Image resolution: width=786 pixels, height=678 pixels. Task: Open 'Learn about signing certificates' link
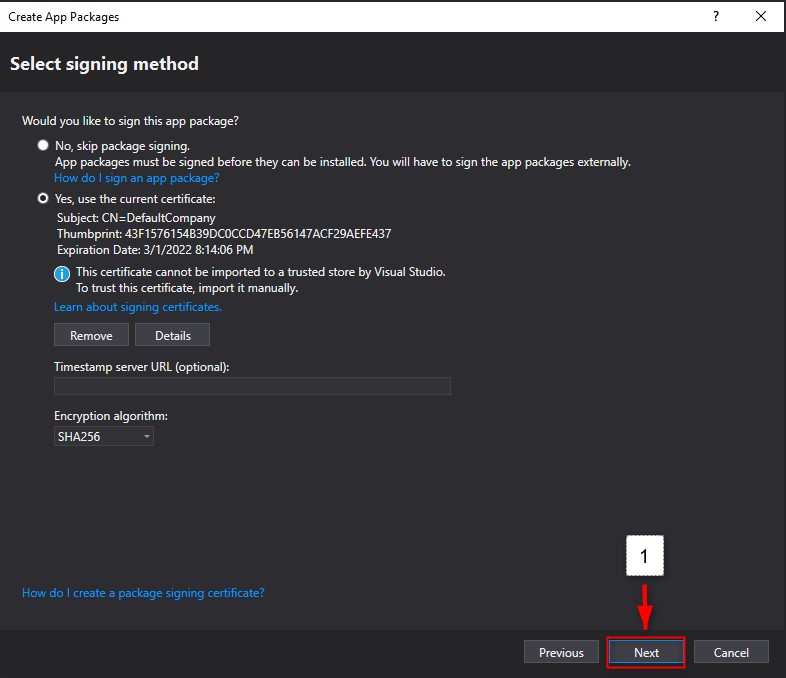[137, 307]
